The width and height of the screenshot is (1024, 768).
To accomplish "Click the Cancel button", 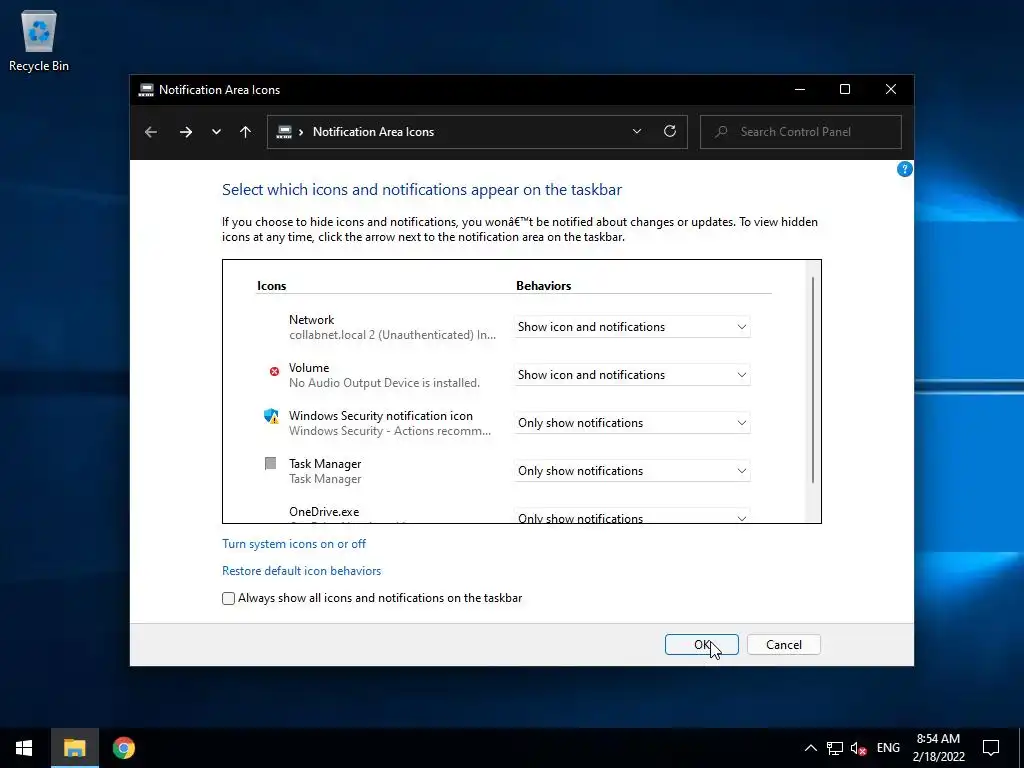I will click(x=784, y=645).
